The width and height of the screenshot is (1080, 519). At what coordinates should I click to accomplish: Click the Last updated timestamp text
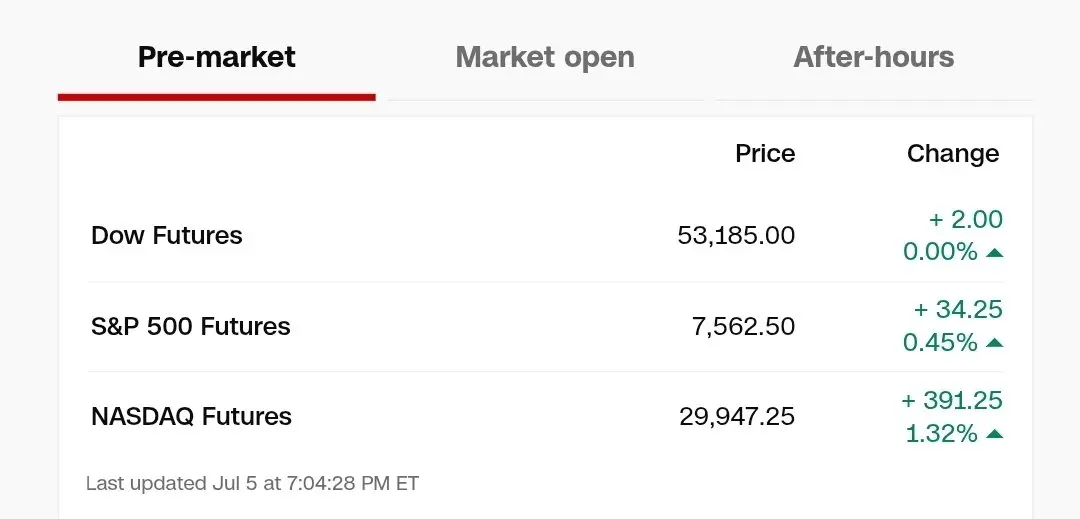click(x=252, y=483)
